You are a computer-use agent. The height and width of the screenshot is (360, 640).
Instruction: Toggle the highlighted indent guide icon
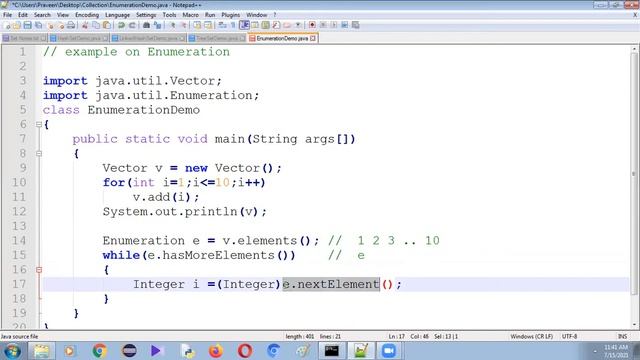244,25
